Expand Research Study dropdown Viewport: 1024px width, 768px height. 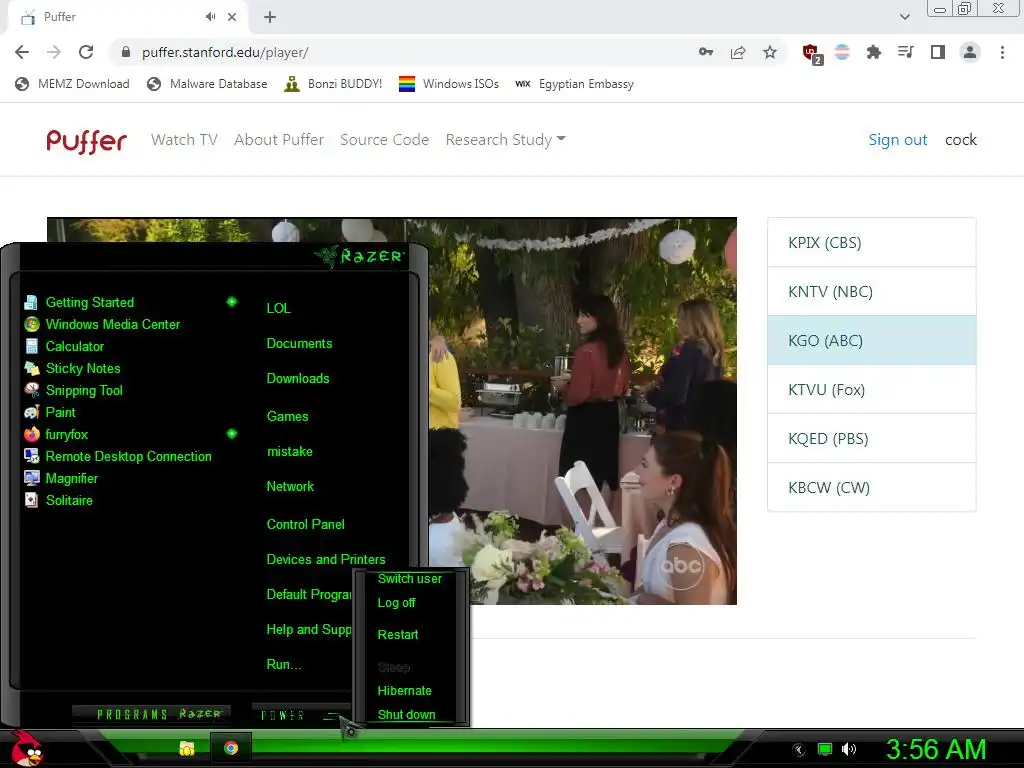pyautogui.click(x=505, y=140)
